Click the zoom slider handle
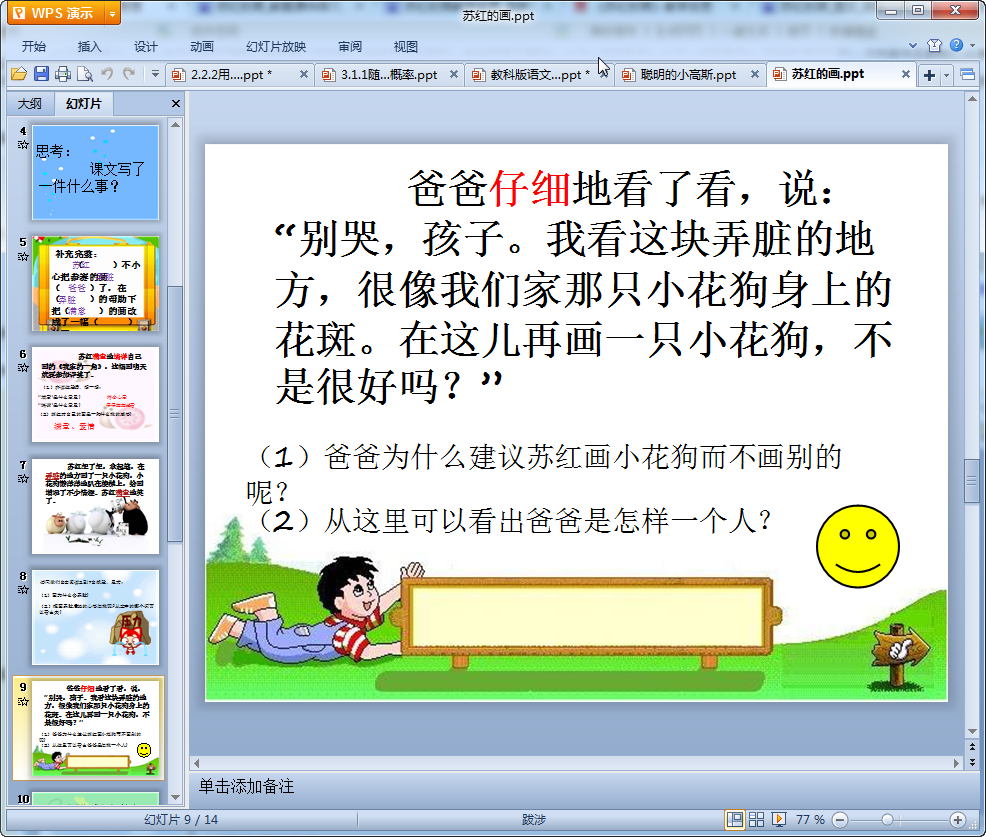This screenshot has height=837, width=986. pyautogui.click(x=887, y=820)
